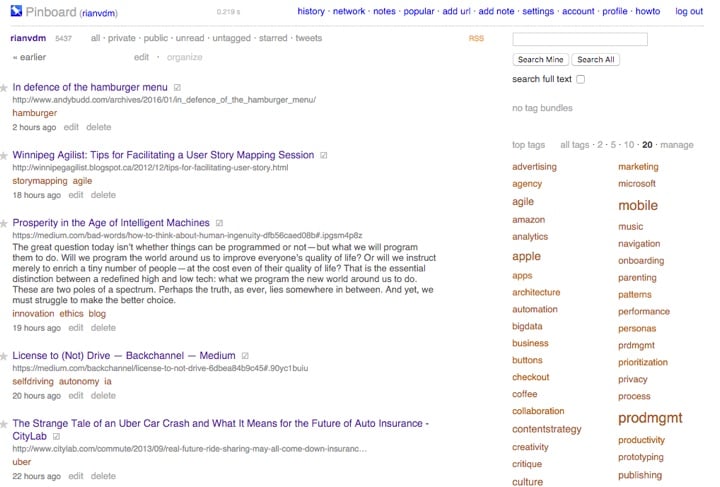Open the RSS feed link

(476, 39)
